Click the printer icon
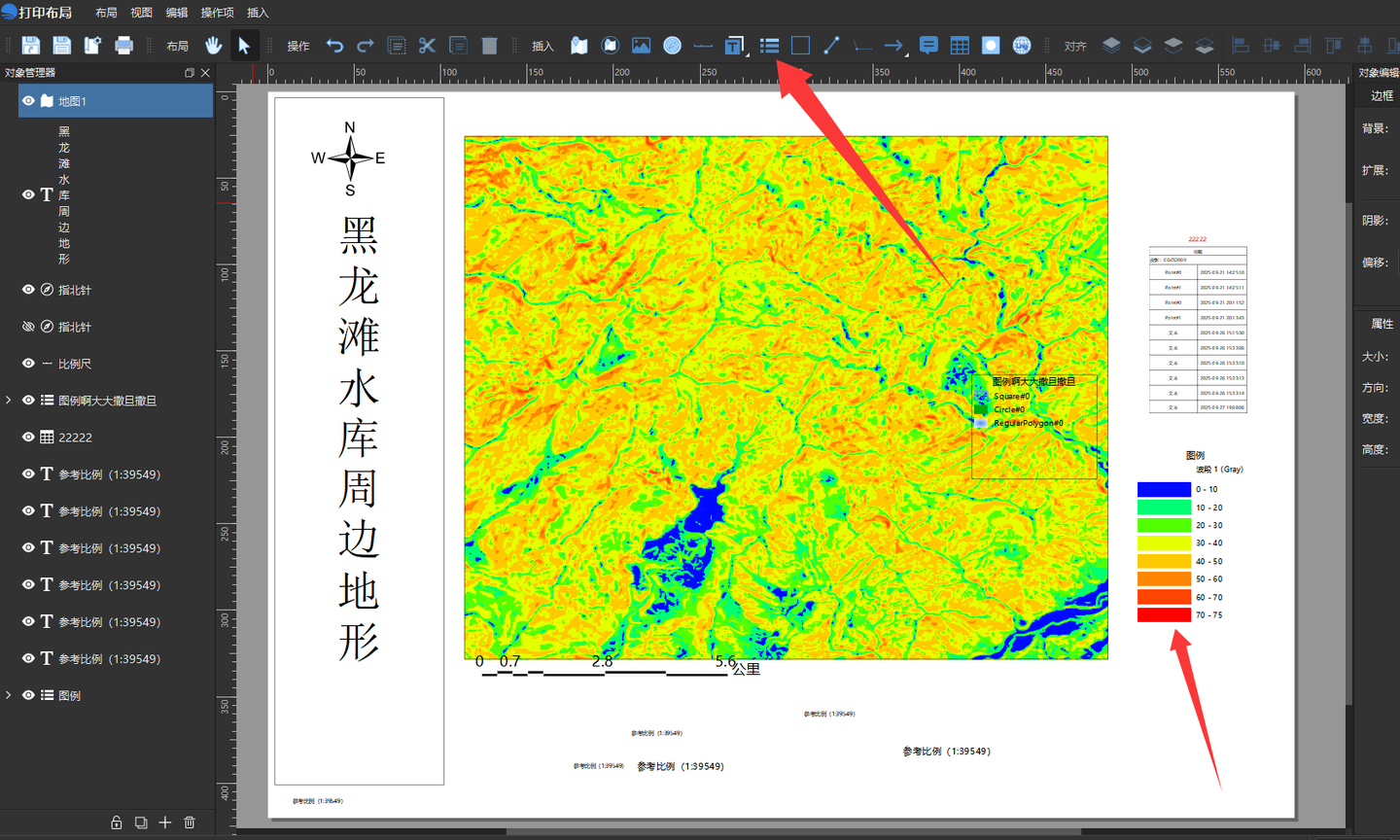 124,46
